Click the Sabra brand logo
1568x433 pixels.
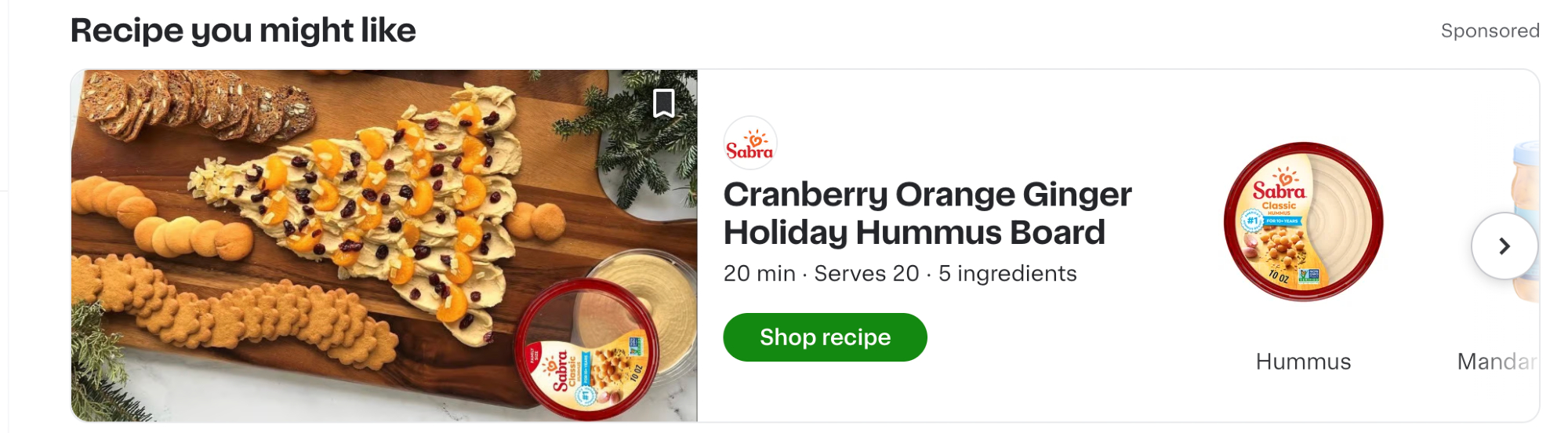point(750,144)
